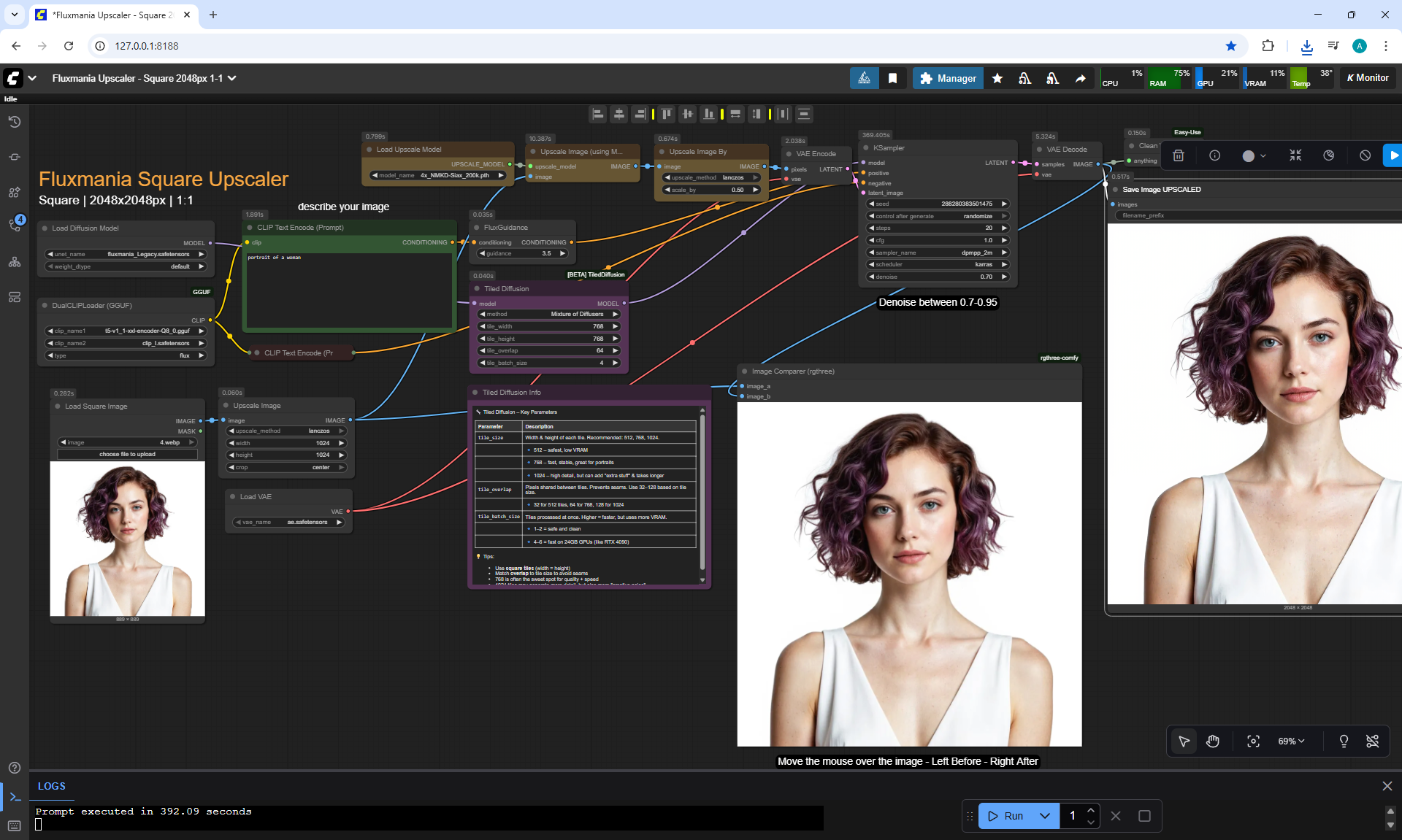Click choose file to upload button
Image resolution: width=1402 pixels, height=840 pixels.
127,454
